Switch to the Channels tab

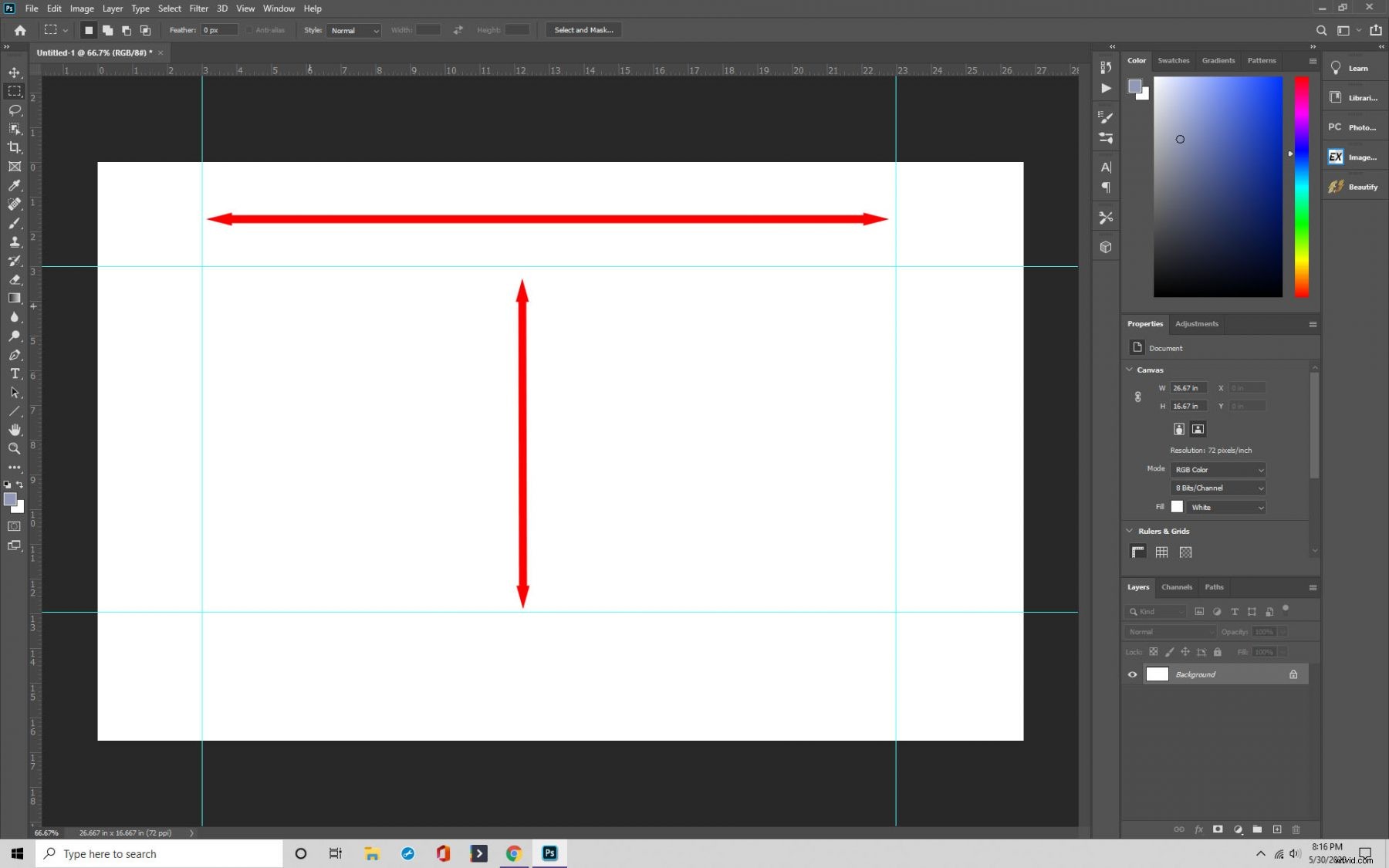coord(1176,587)
